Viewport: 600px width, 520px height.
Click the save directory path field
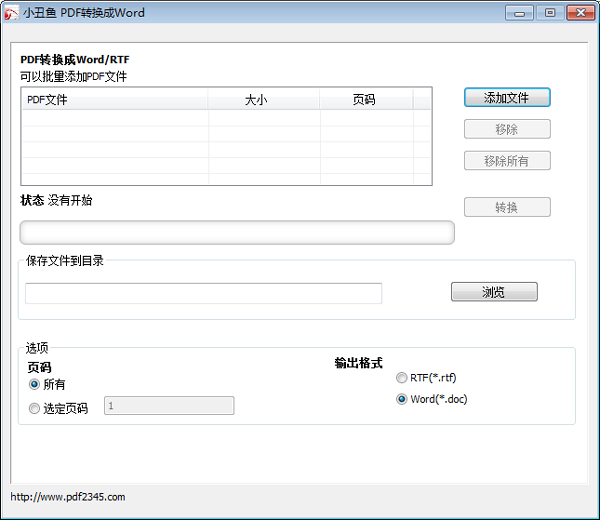(204, 293)
